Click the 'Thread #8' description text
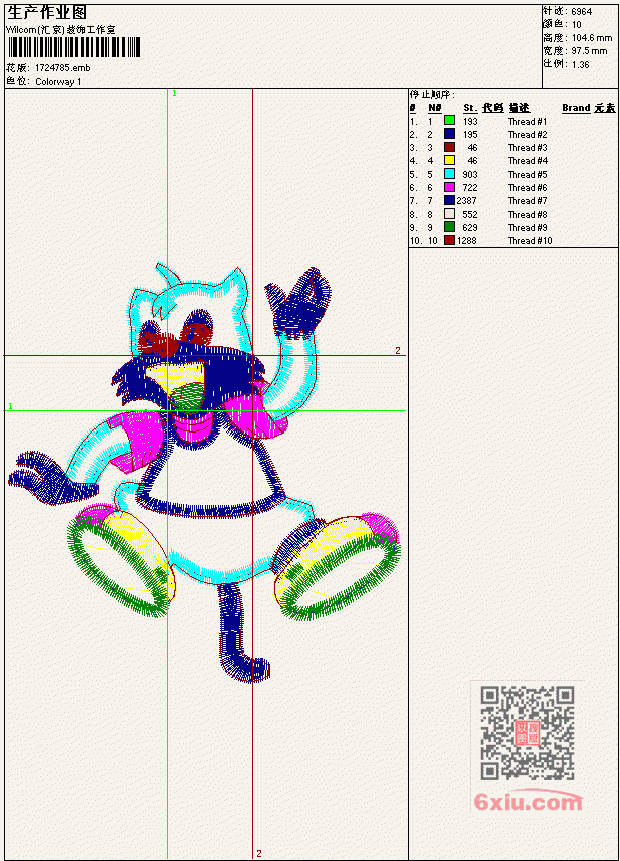Screen dimensions: 620x861 tap(527, 215)
